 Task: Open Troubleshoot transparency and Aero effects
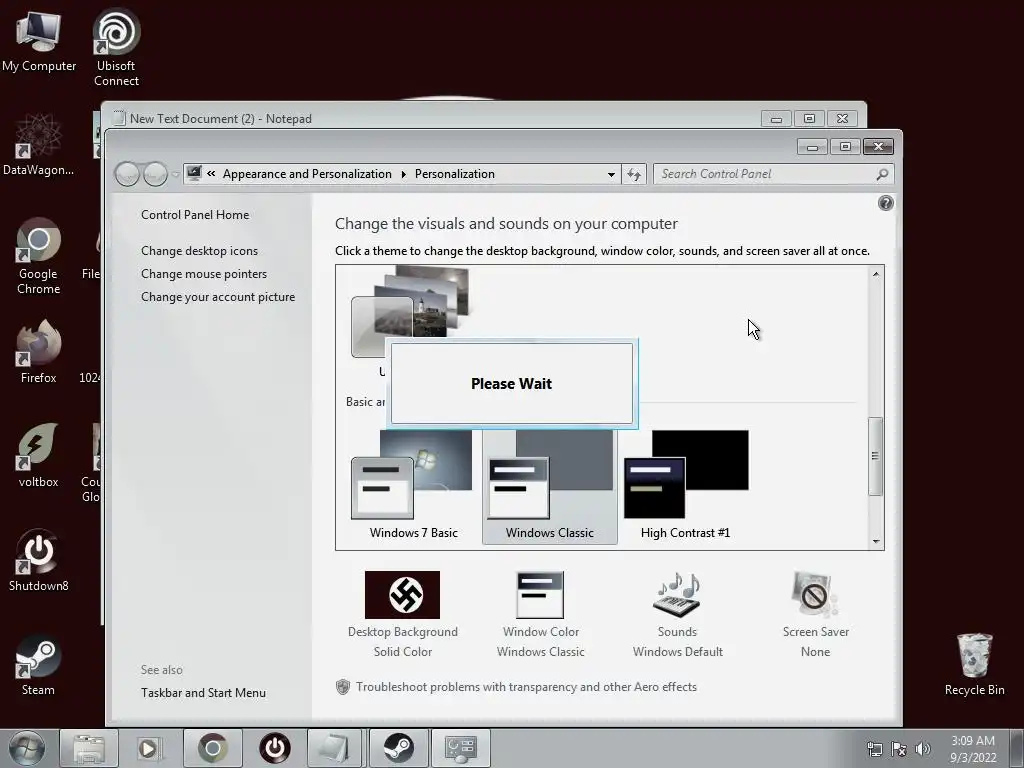click(526, 687)
